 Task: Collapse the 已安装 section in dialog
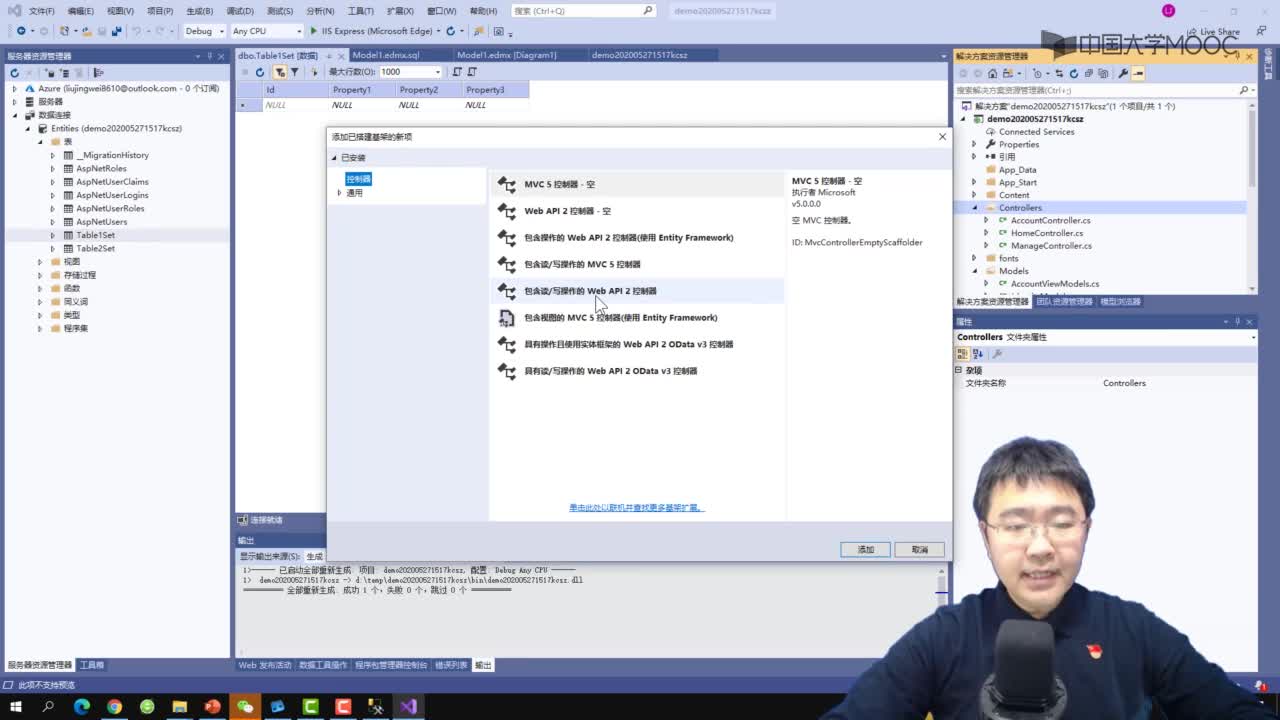click(x=335, y=158)
